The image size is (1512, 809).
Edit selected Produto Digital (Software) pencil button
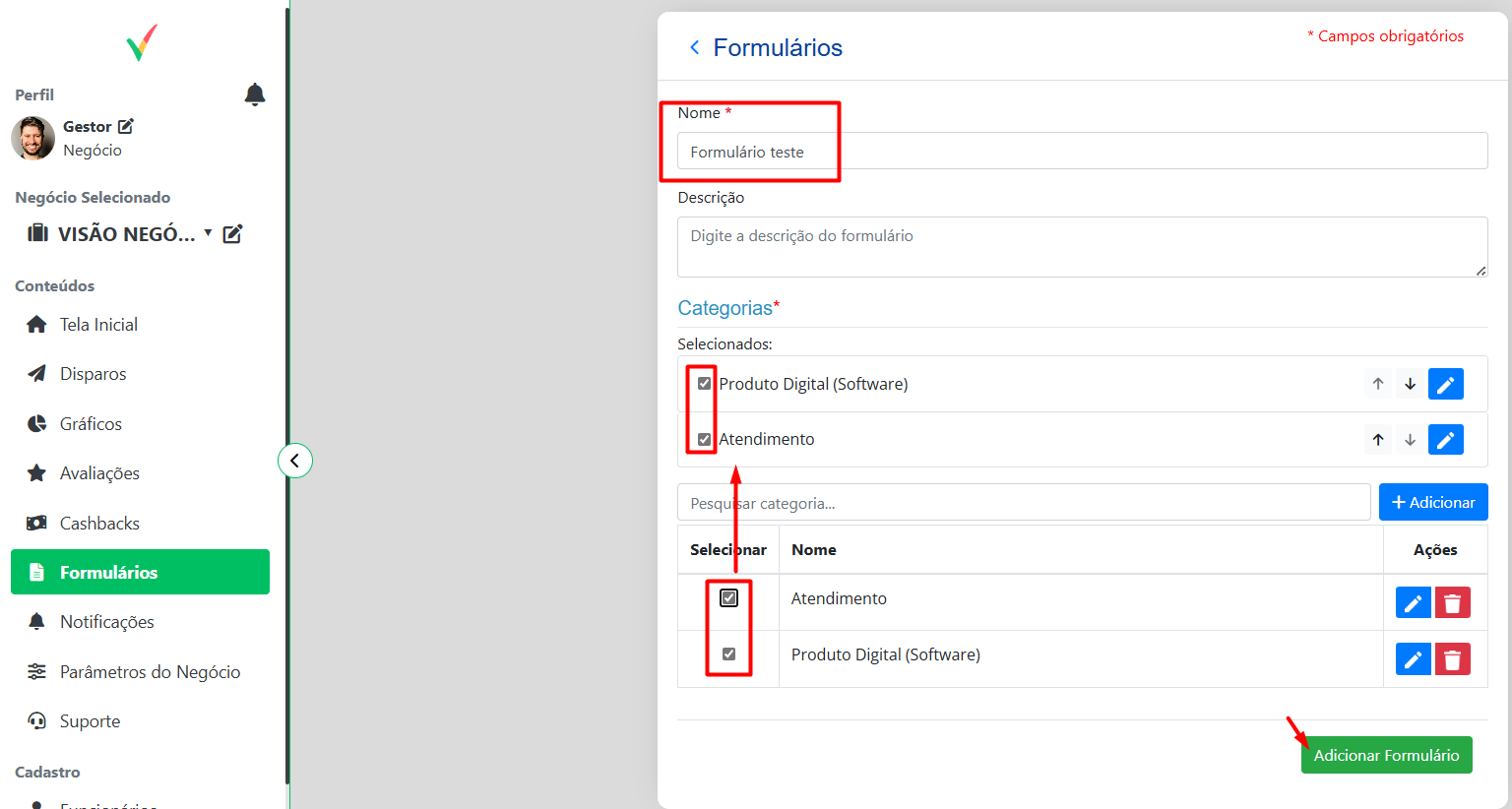(1445, 384)
